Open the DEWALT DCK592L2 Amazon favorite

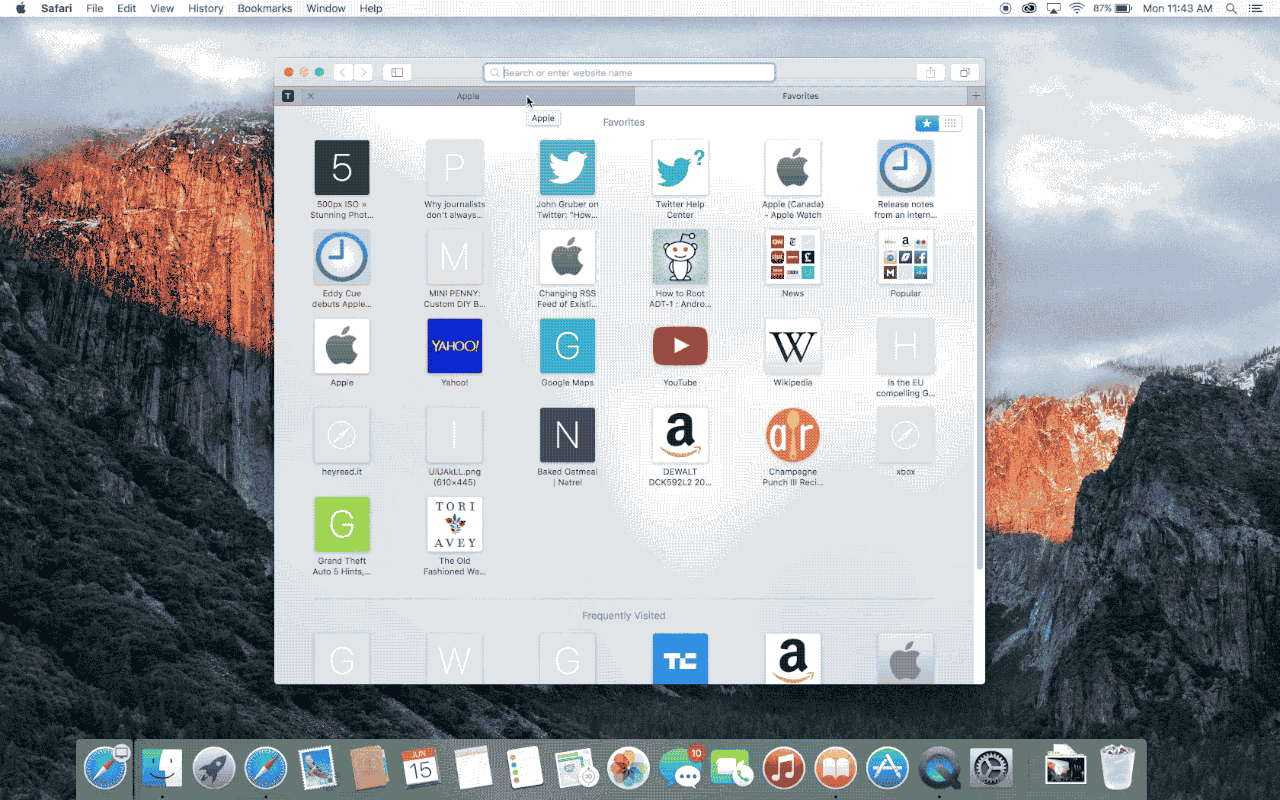[680, 435]
